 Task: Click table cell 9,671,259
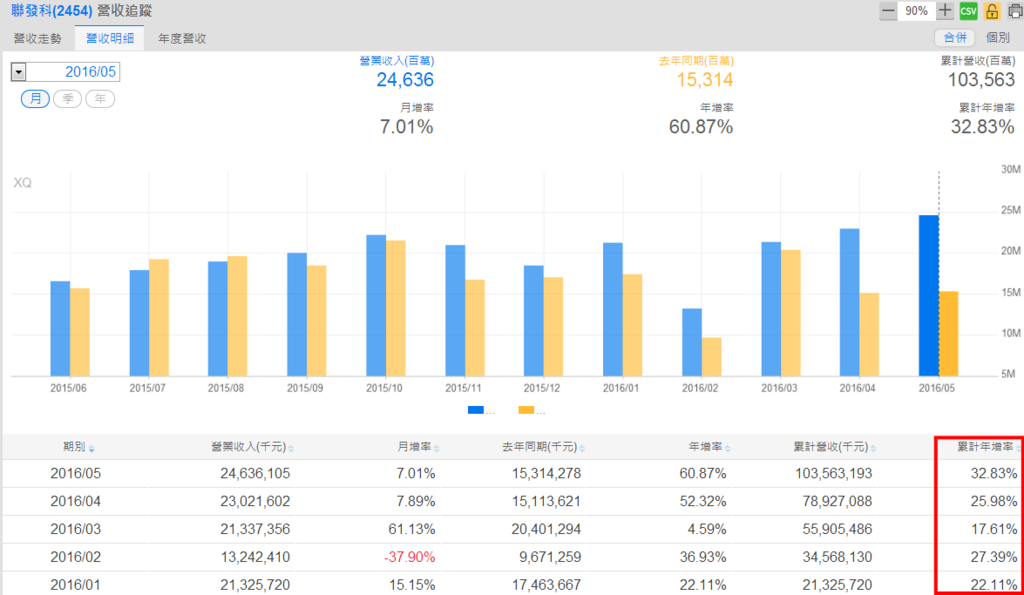551,557
